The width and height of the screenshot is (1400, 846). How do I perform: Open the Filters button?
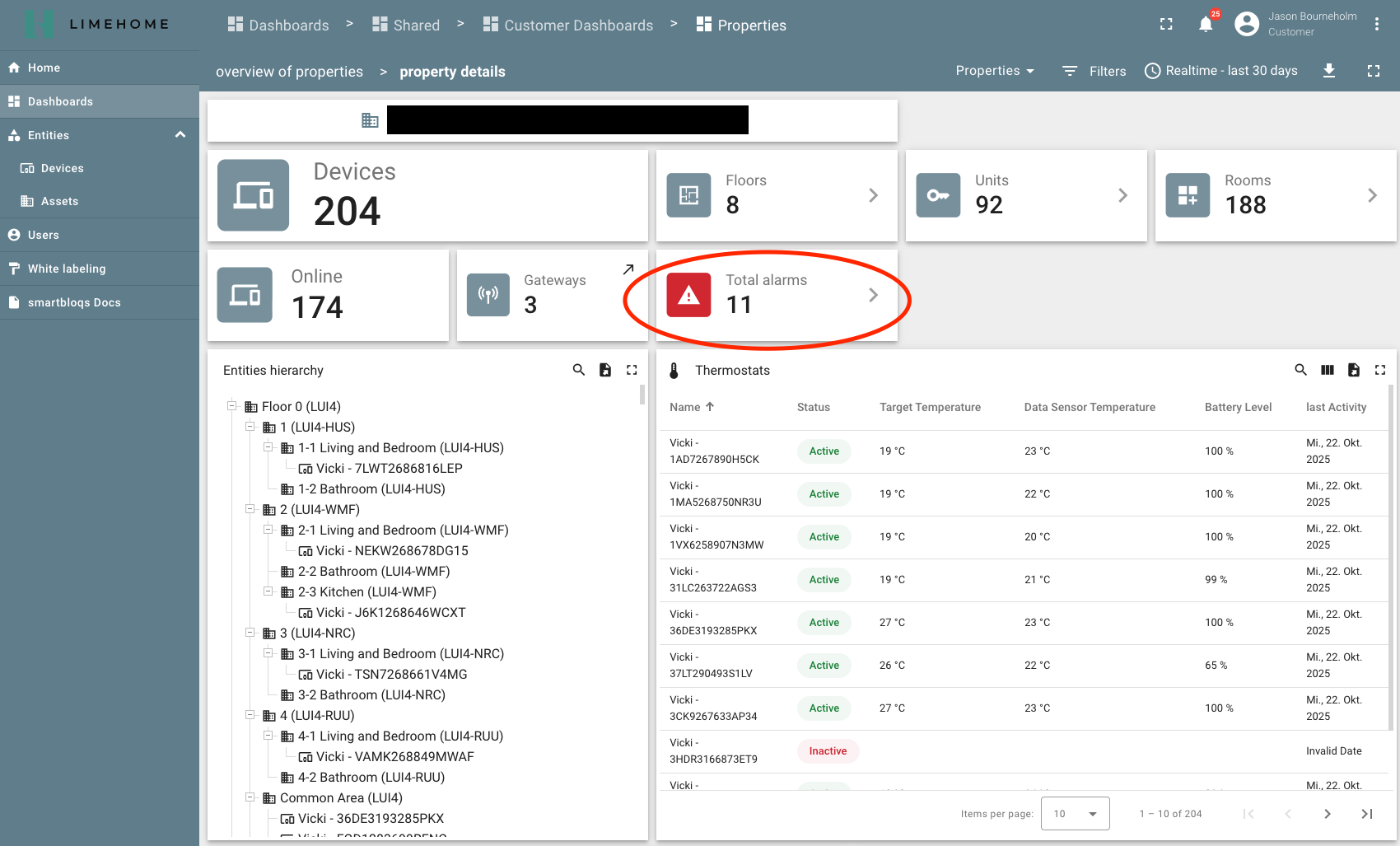point(1094,71)
